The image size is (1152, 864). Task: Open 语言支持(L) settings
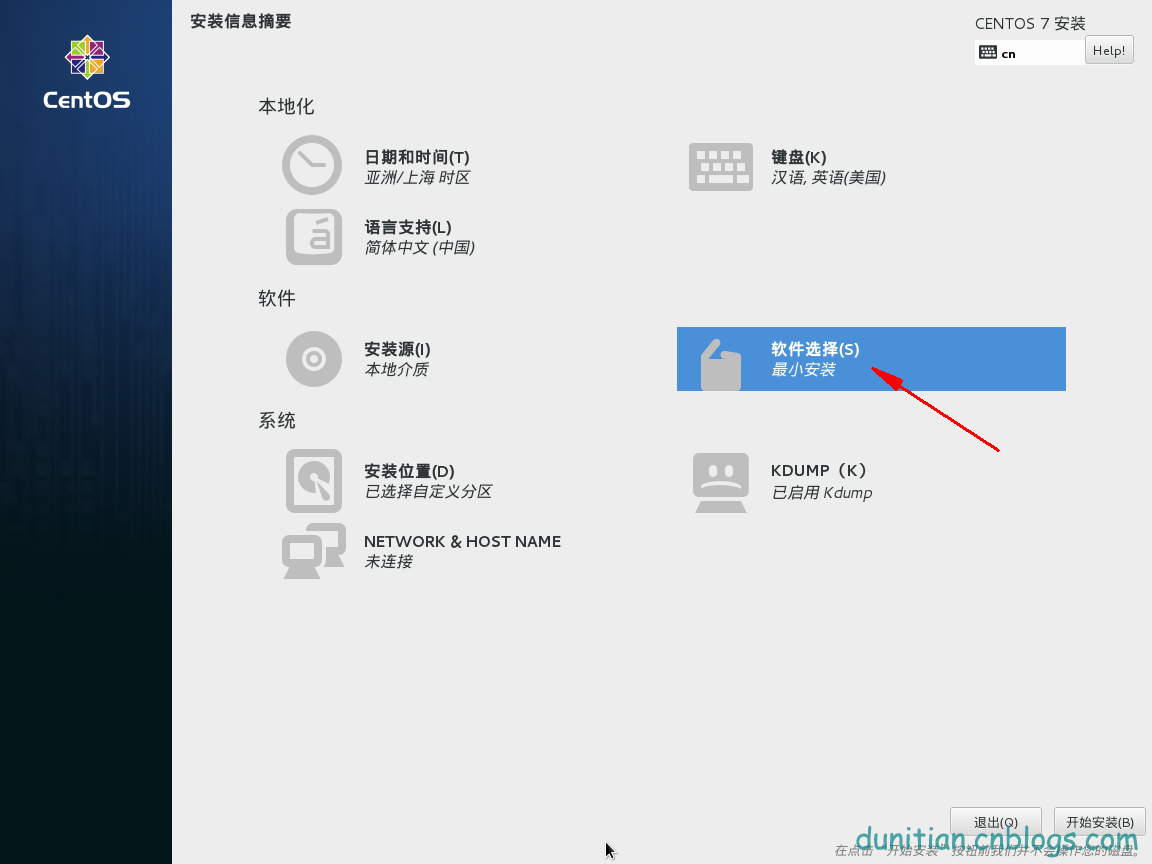click(408, 228)
